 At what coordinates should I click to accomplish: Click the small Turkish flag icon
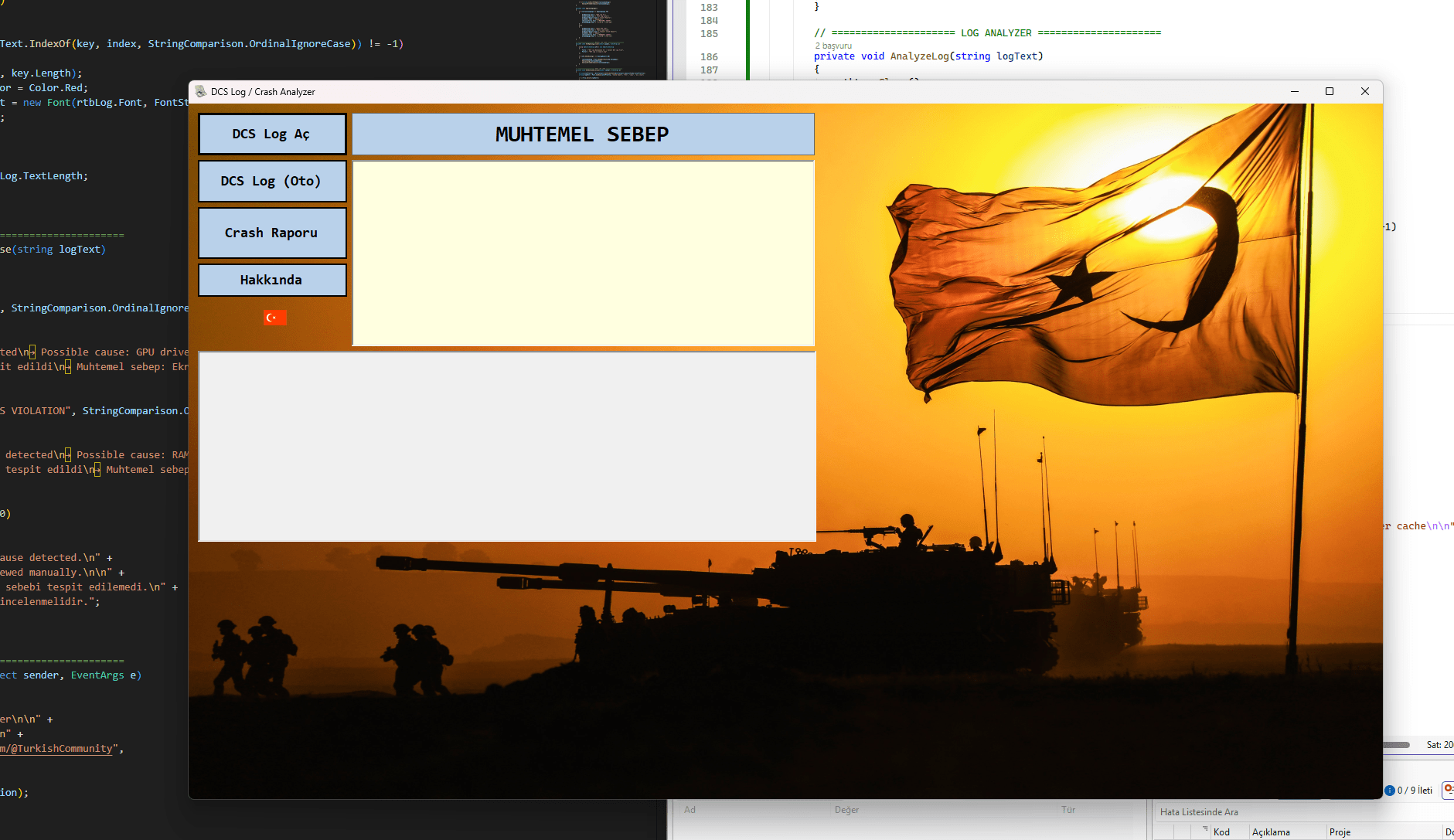pyautogui.click(x=274, y=318)
